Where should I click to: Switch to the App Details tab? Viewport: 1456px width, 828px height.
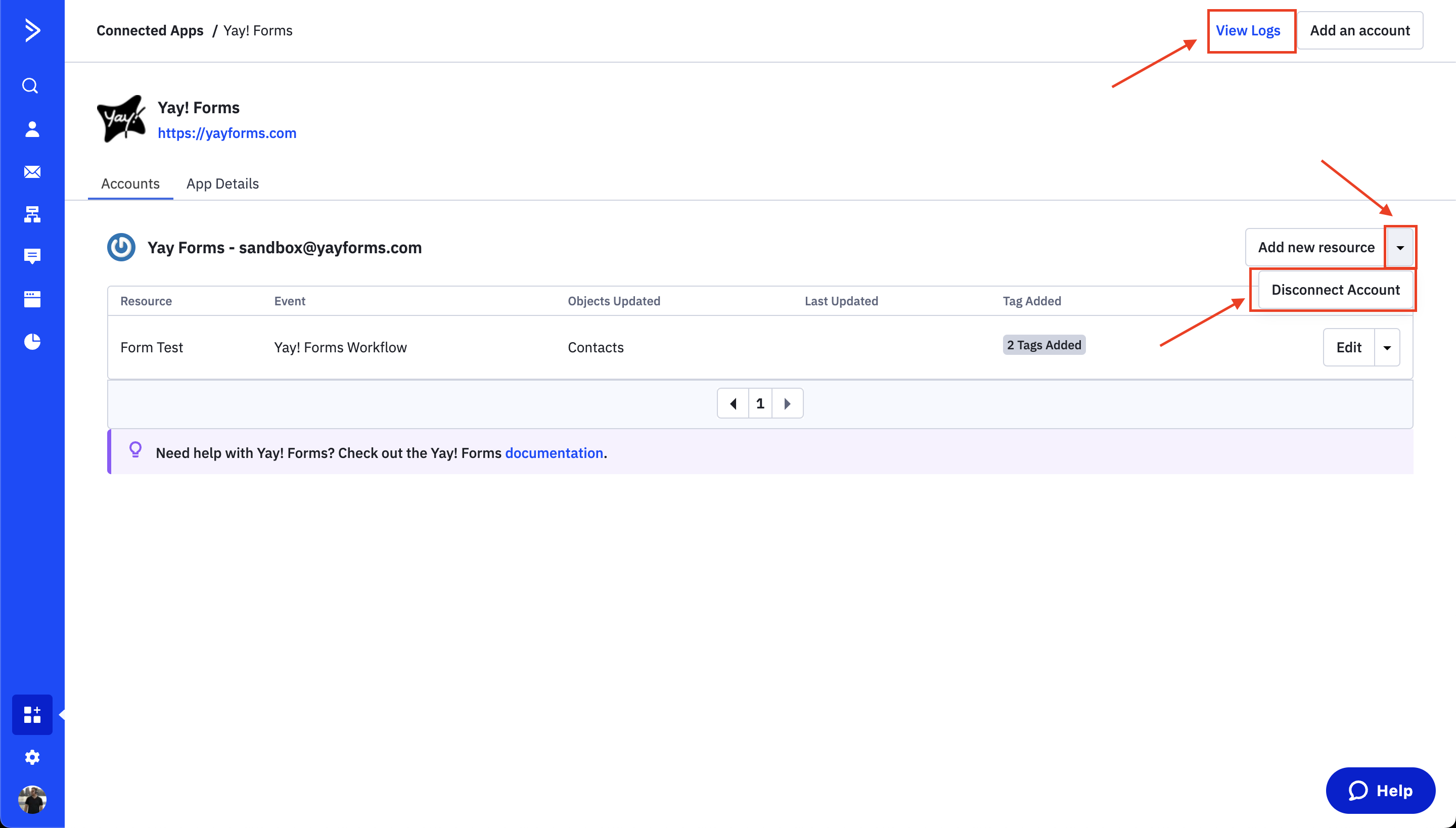[x=222, y=183]
